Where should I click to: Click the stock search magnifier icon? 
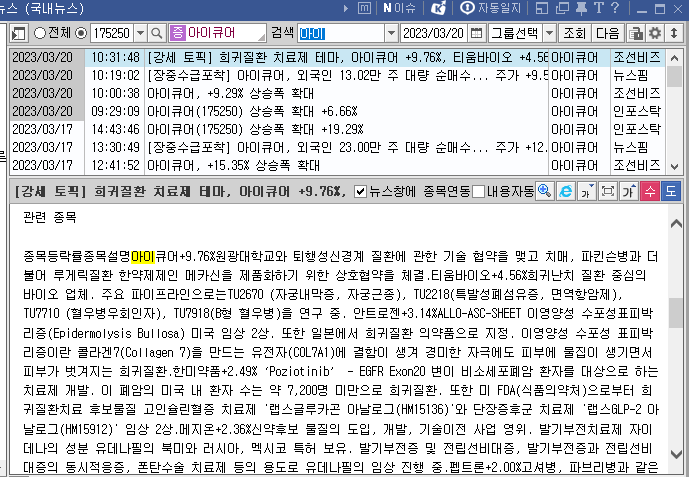[x=156, y=33]
